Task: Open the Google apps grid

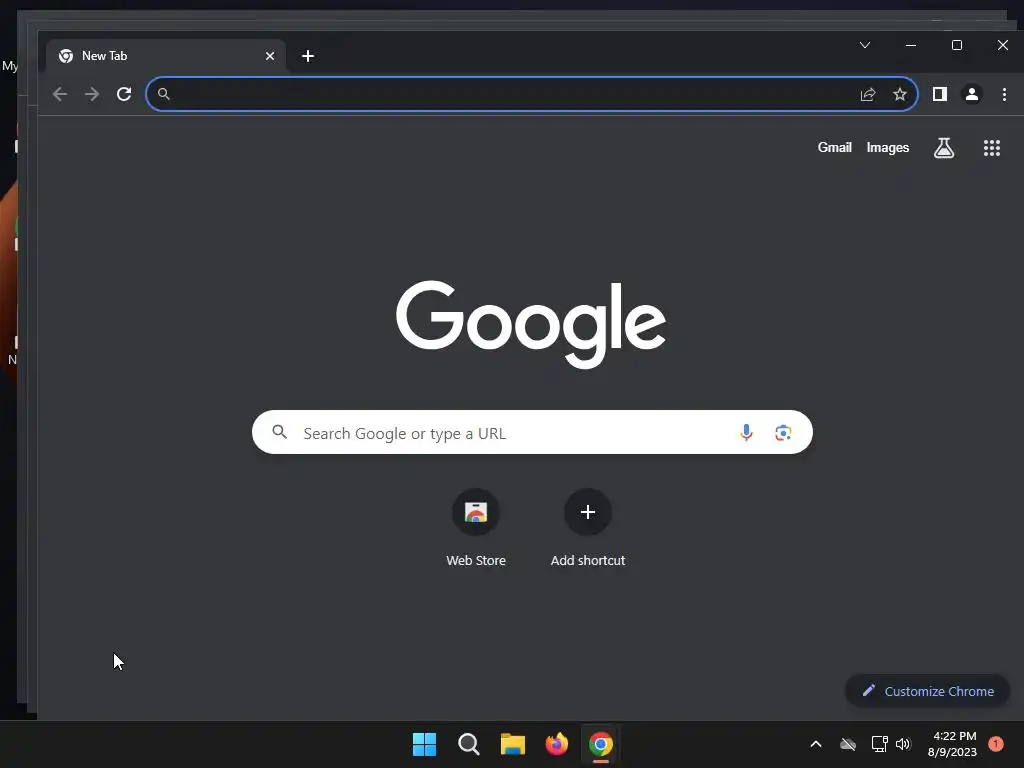Action: pyautogui.click(x=992, y=148)
